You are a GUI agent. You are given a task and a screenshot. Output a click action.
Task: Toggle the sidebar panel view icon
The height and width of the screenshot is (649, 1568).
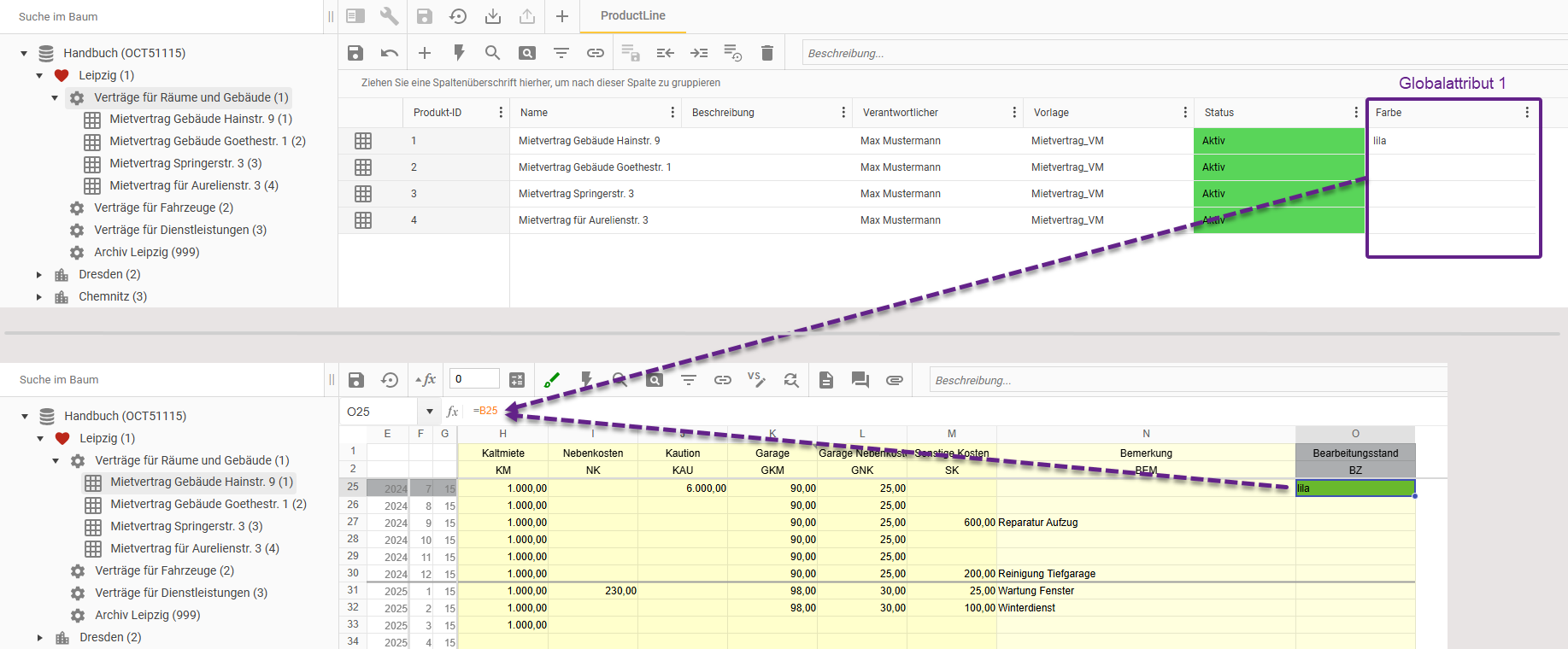(x=355, y=16)
